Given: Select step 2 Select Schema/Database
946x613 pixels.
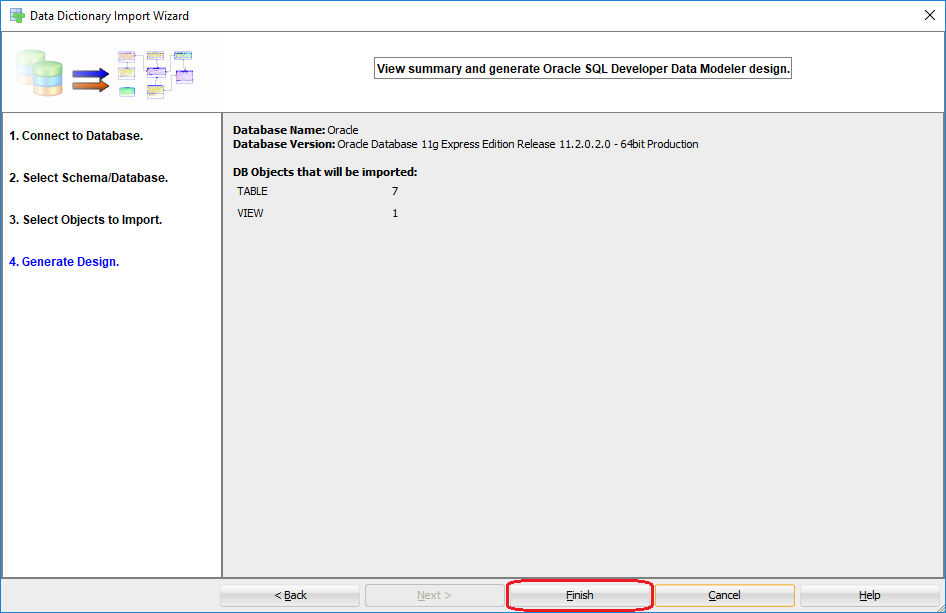Looking at the screenshot, I should pos(88,178).
